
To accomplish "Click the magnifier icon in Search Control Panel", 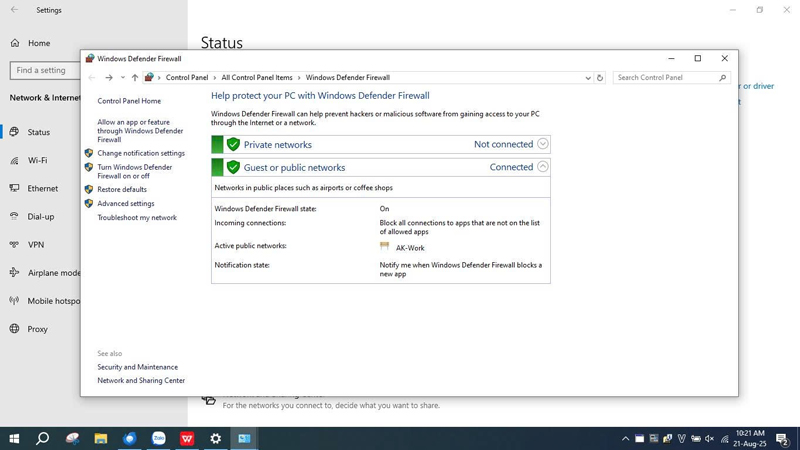I will point(722,78).
